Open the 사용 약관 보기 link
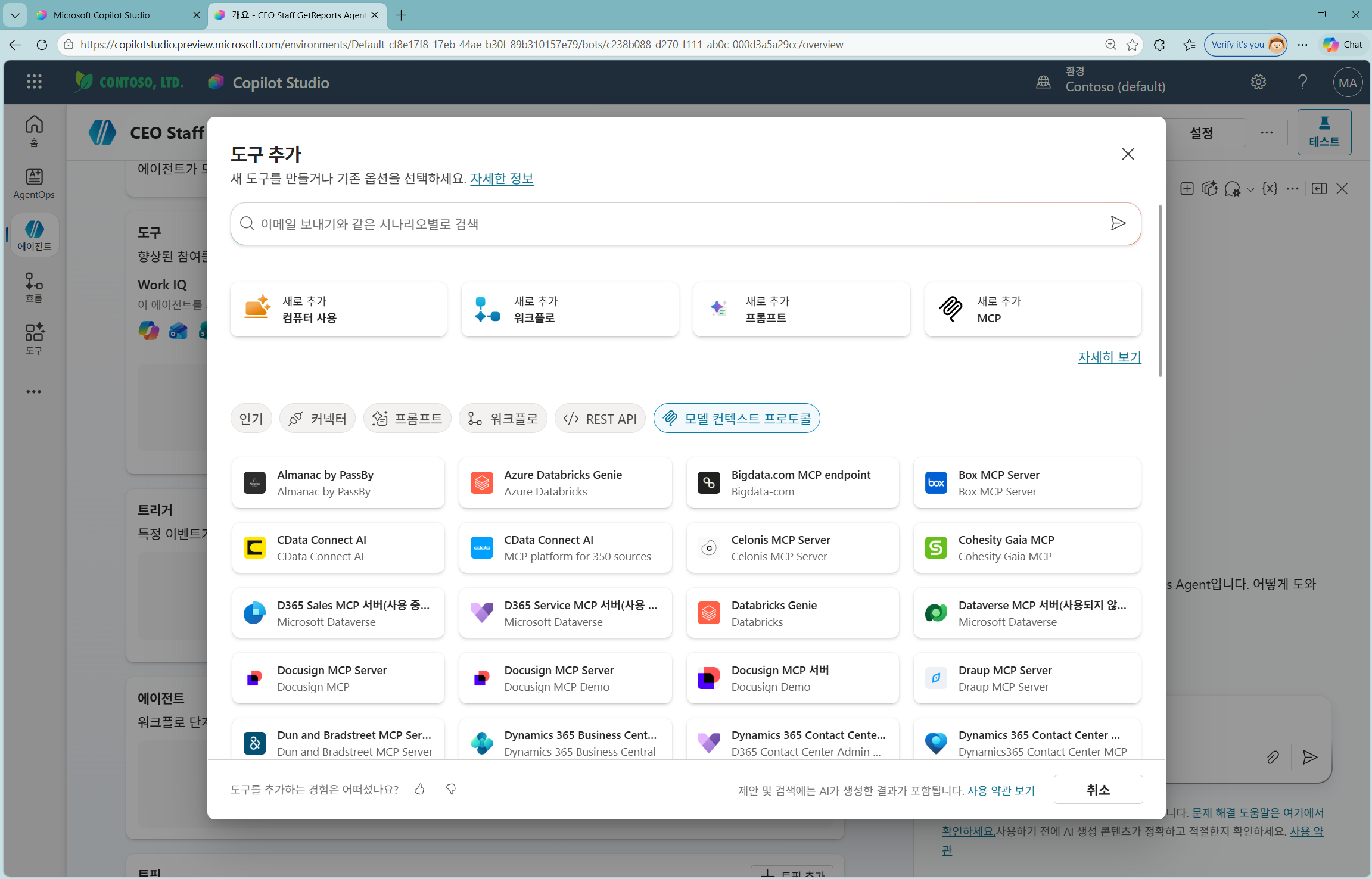This screenshot has height=879, width=1372. (1001, 791)
